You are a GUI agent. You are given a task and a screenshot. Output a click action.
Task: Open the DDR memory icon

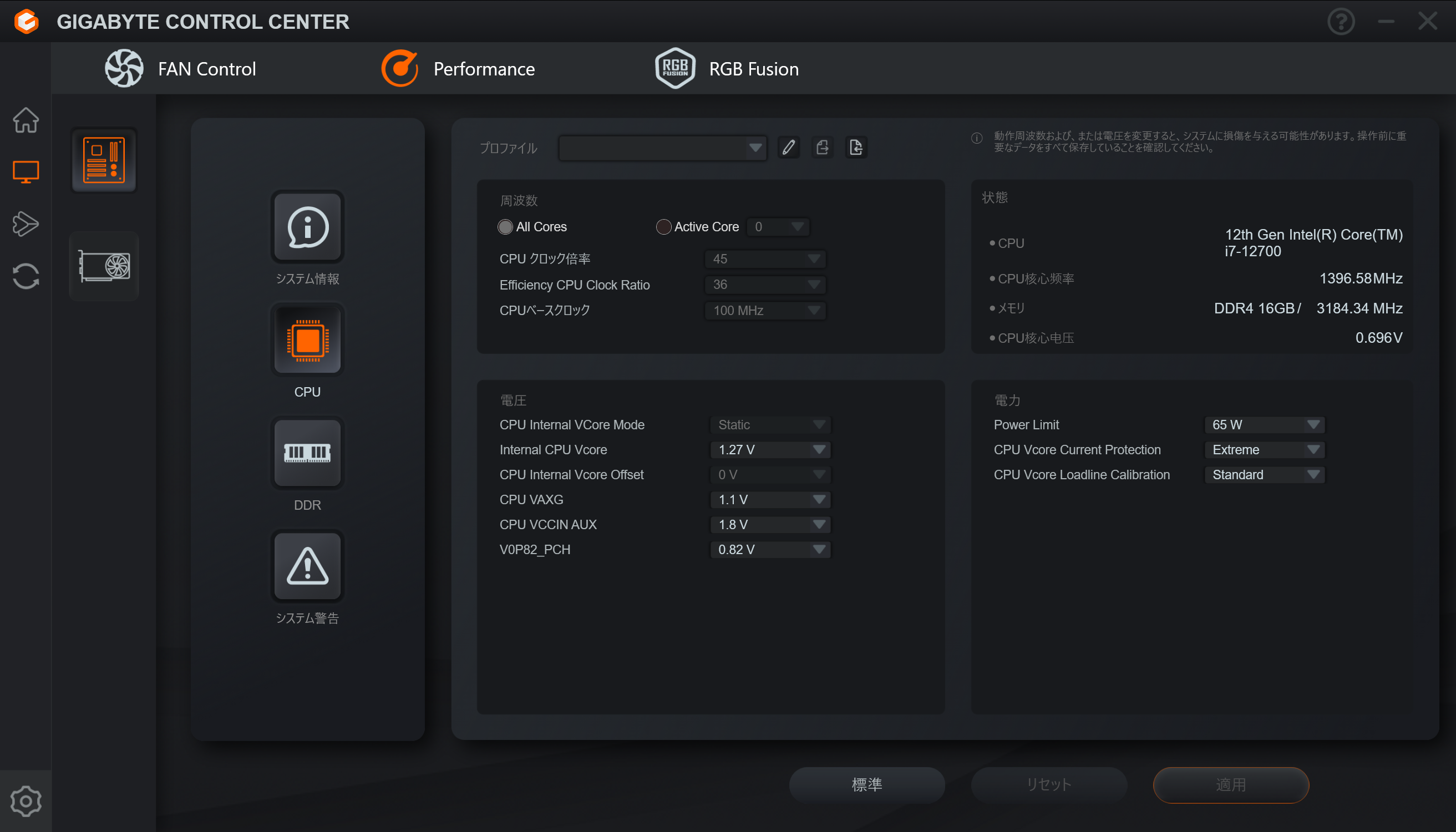click(307, 453)
